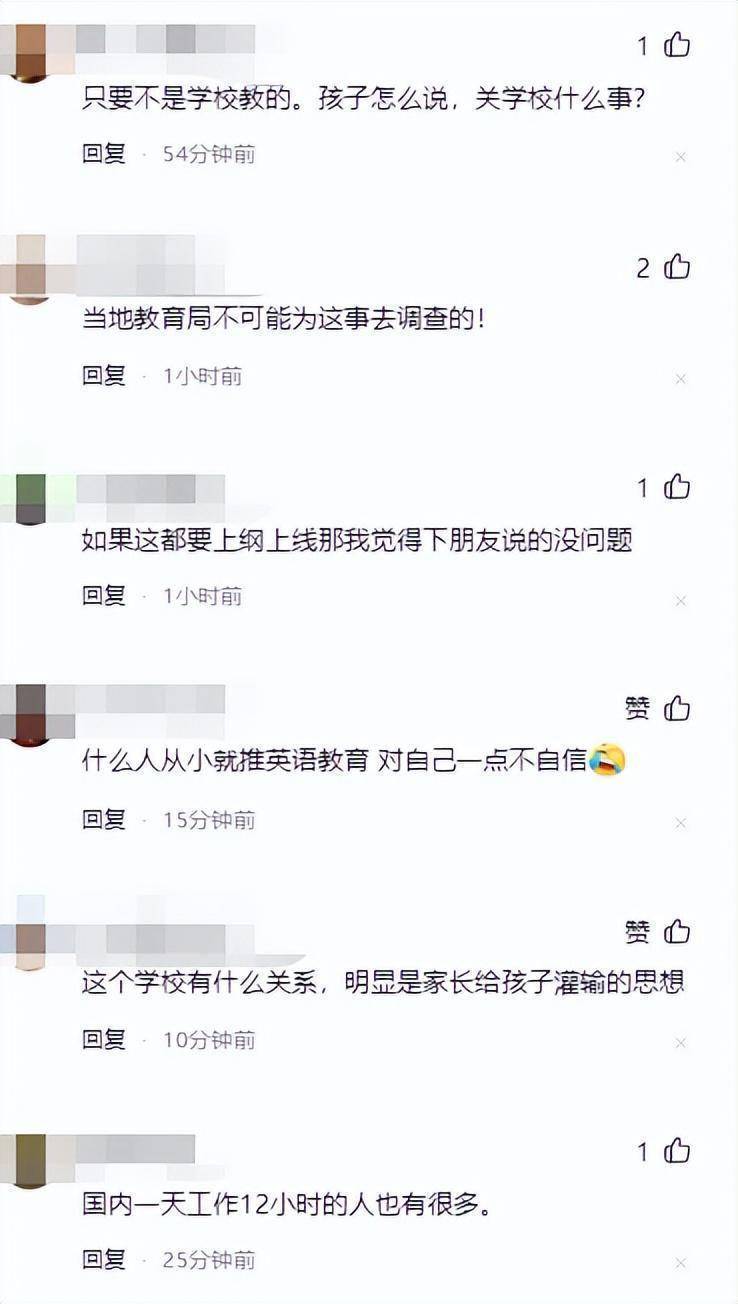Reply to the 英语教育 comment
Image resolution: width=738 pixels, height=1304 pixels.
point(104,820)
